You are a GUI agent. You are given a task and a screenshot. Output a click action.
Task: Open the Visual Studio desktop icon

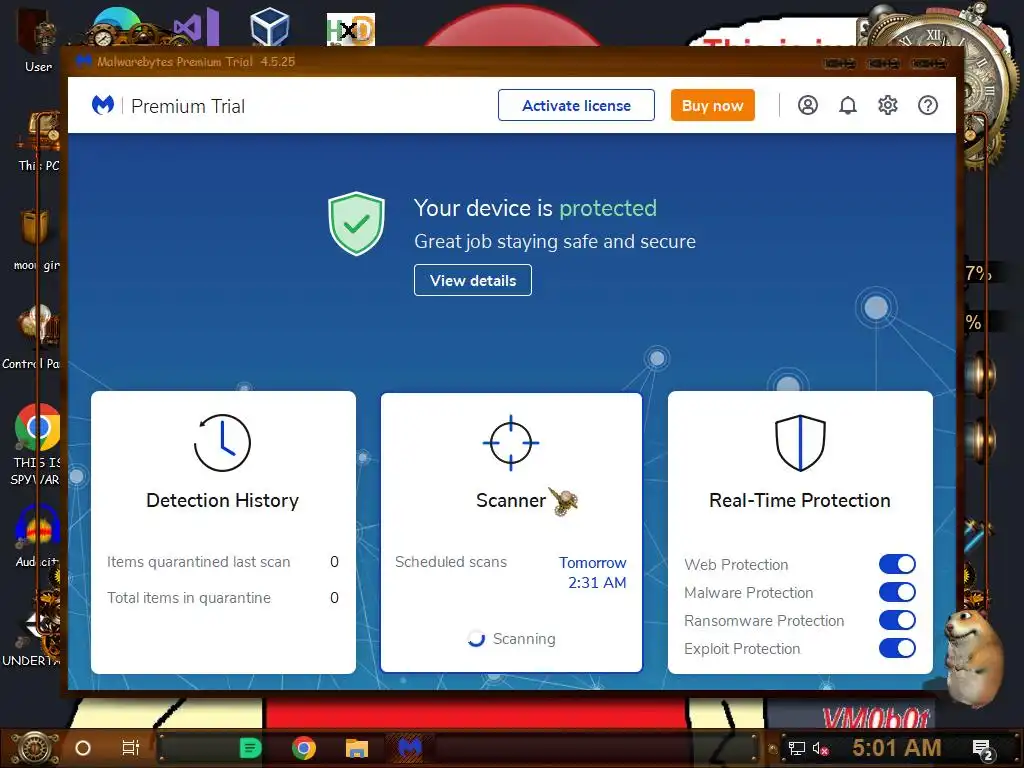click(196, 27)
